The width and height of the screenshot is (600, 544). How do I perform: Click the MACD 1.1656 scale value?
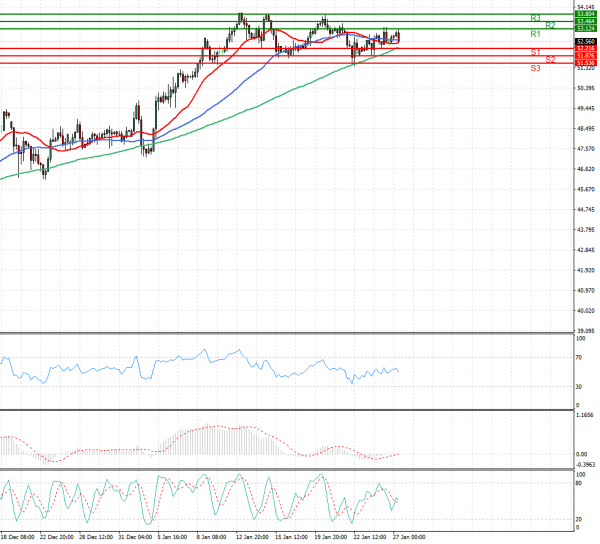click(584, 415)
